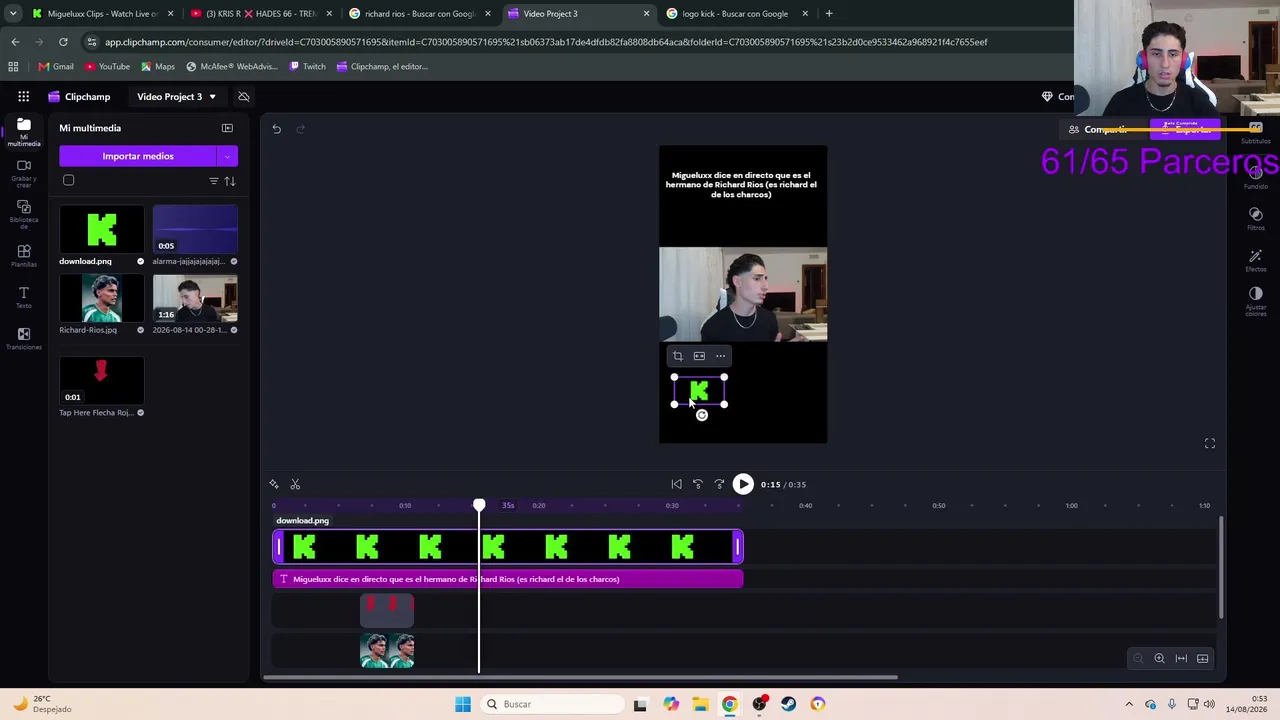Show hidden system tray icons

click(x=1129, y=704)
